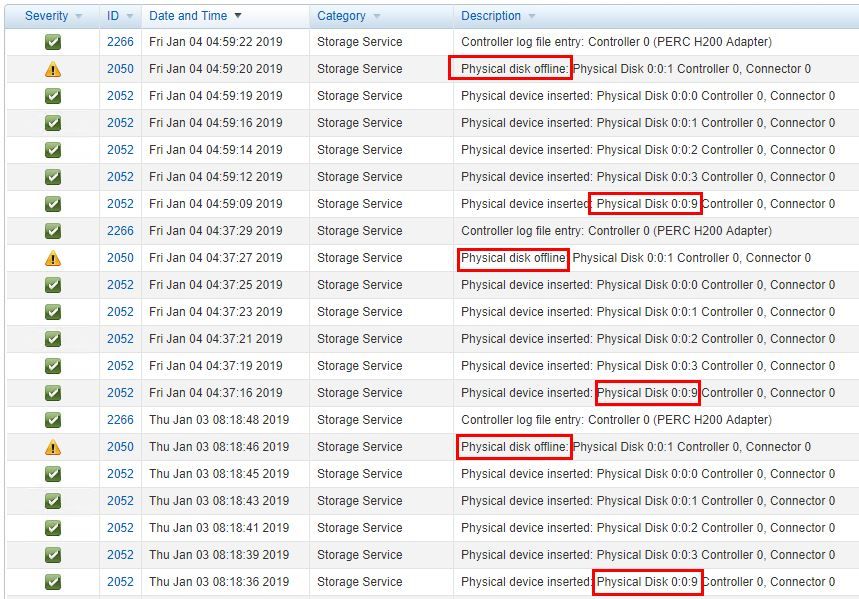Click warning icon for 04:59:20 disk offline event

(53, 69)
